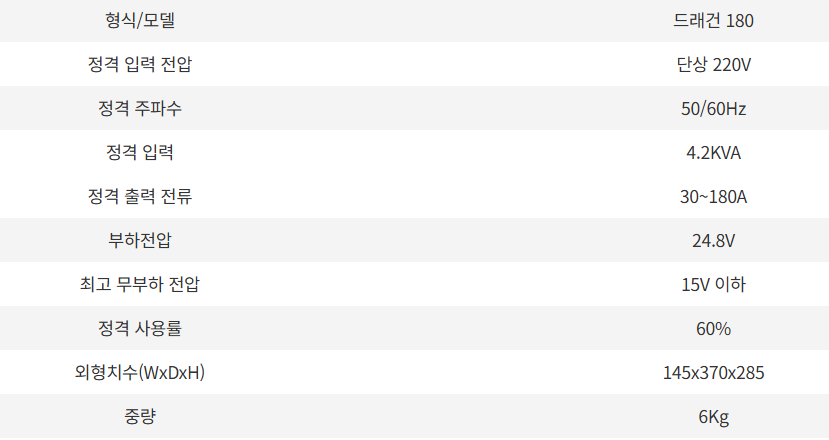Click the 부하전압 label
Viewport: 829px width, 440px height.
coord(140,240)
